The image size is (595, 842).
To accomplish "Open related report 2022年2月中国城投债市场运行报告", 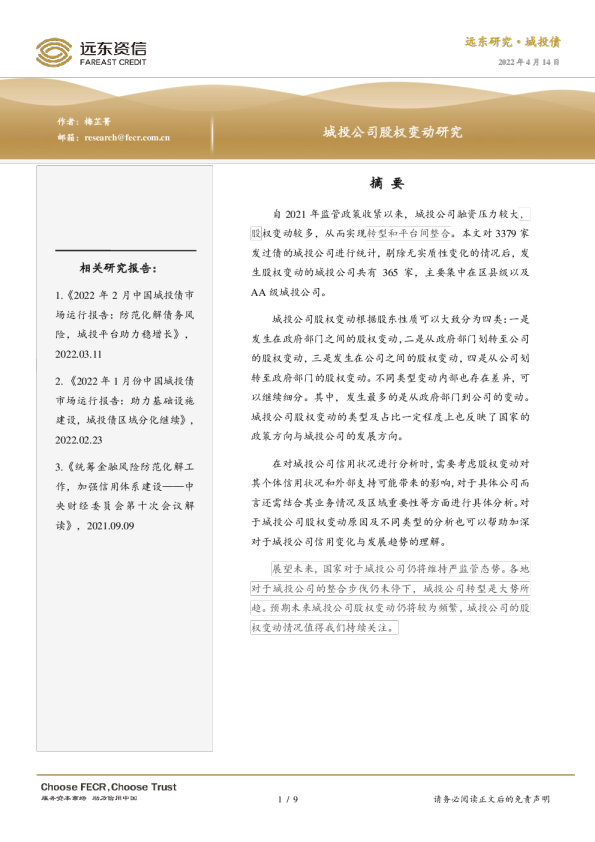I will [125, 315].
